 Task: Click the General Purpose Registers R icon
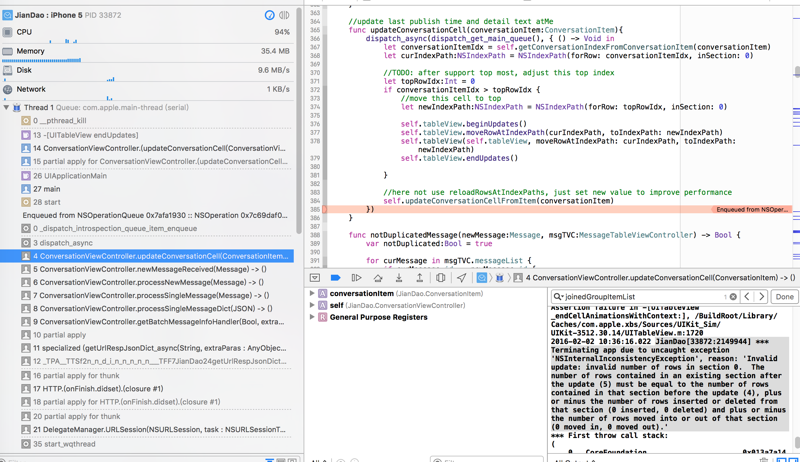pyautogui.click(x=322, y=317)
